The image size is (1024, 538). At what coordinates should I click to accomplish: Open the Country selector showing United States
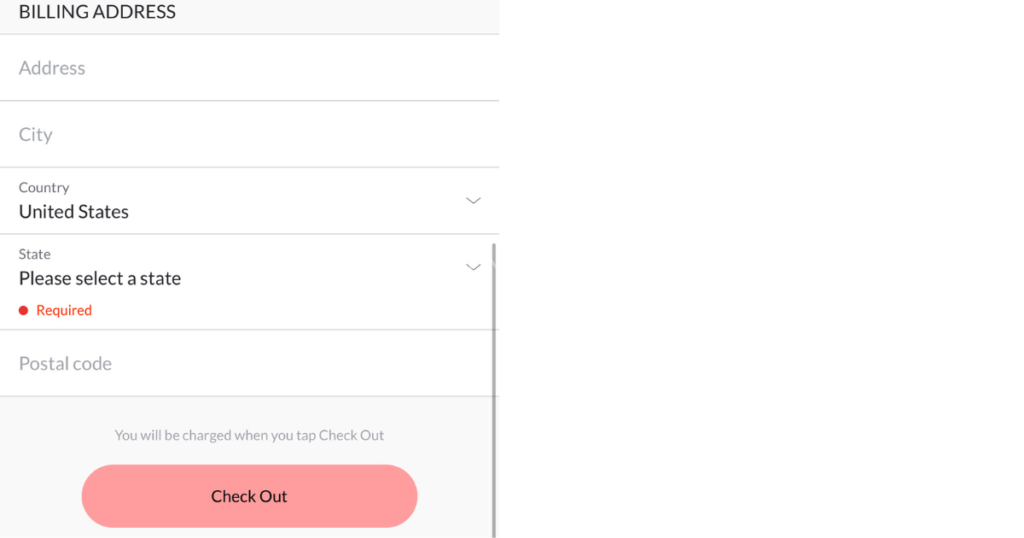coord(240,201)
